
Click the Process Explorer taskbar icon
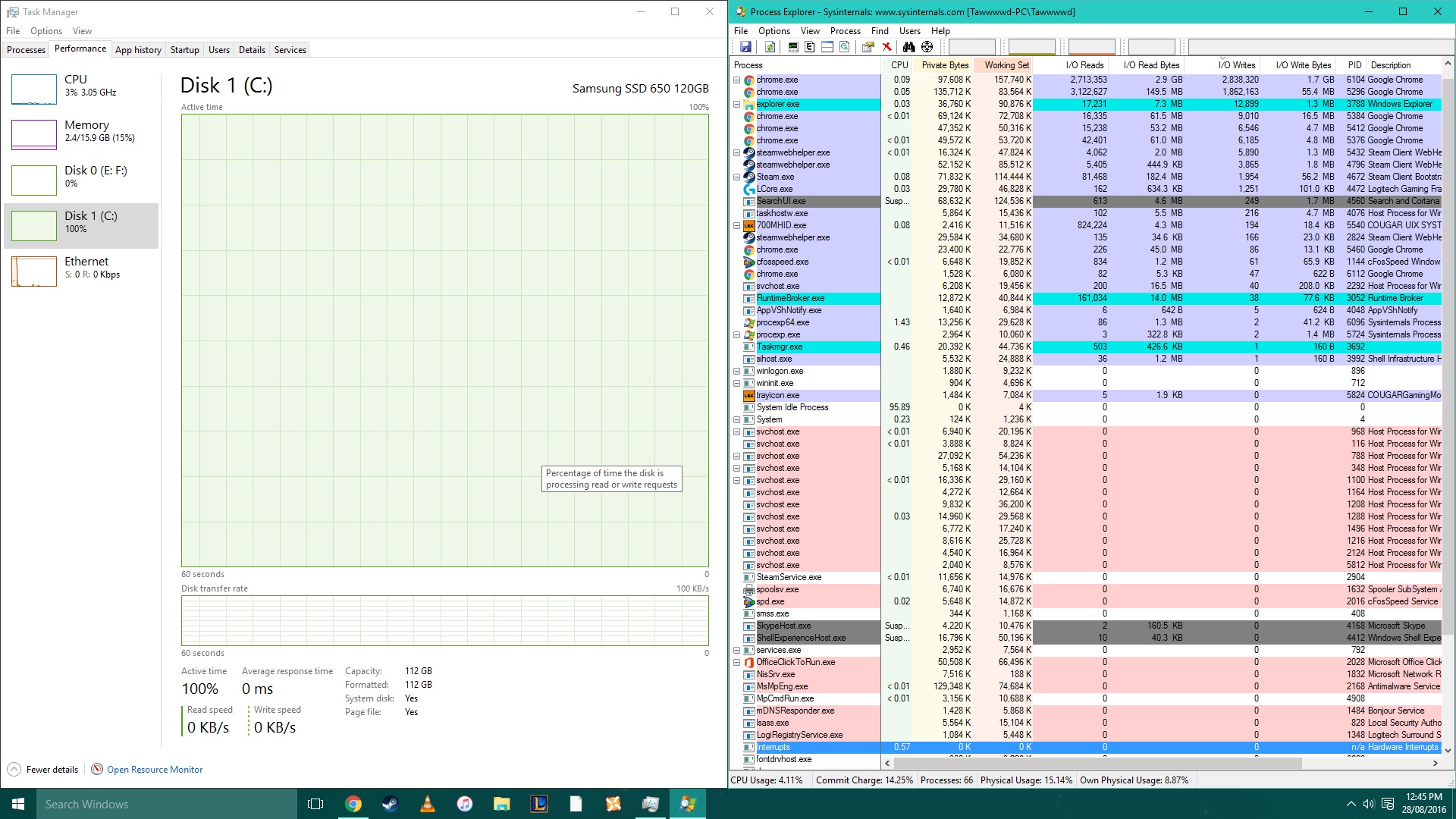688,804
